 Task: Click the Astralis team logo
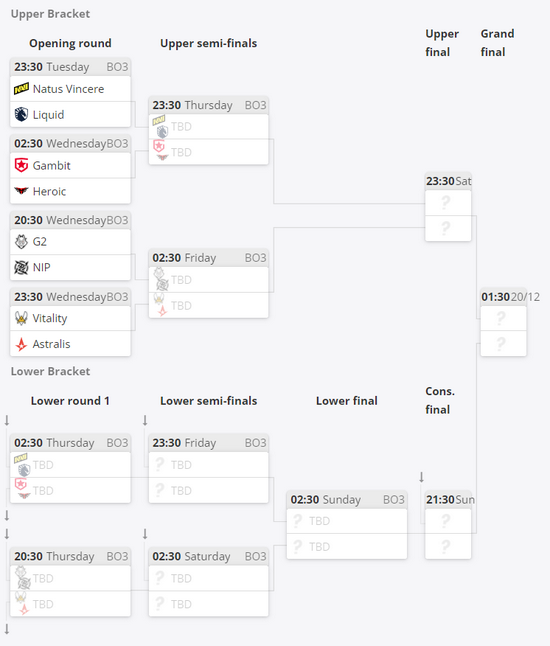(21, 344)
